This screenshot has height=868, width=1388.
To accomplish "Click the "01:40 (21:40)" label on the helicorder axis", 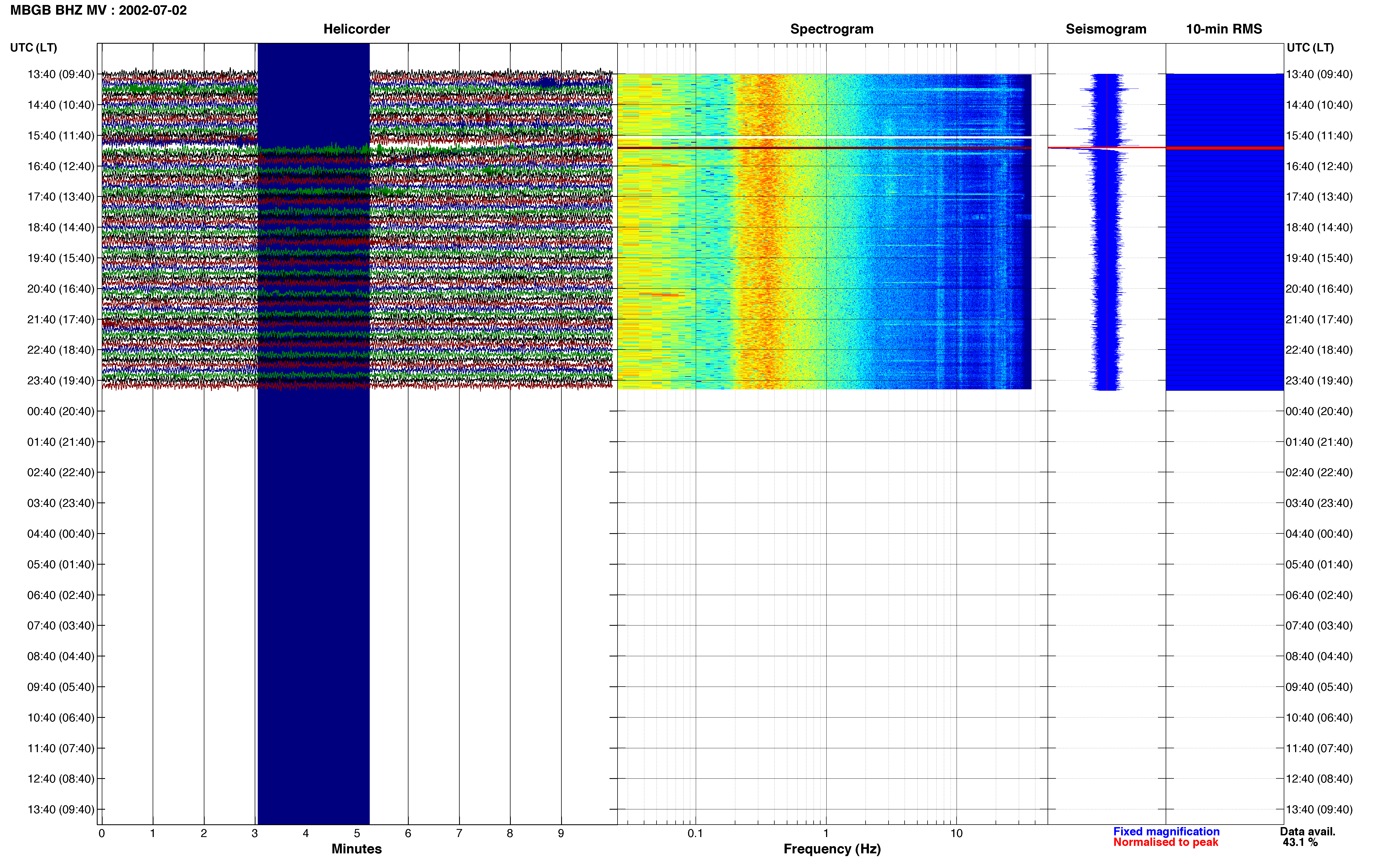I will 61,442.
